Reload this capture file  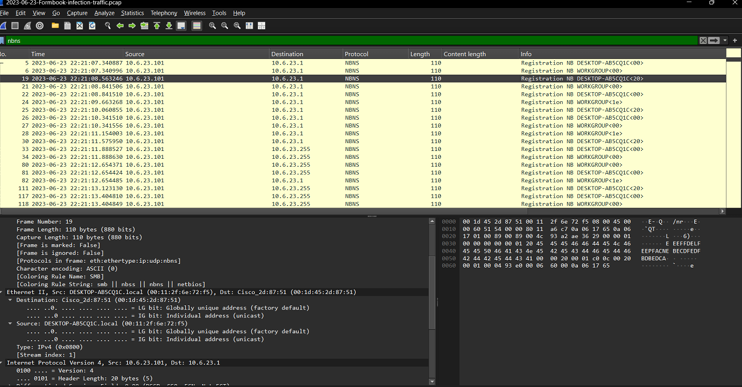tap(92, 26)
